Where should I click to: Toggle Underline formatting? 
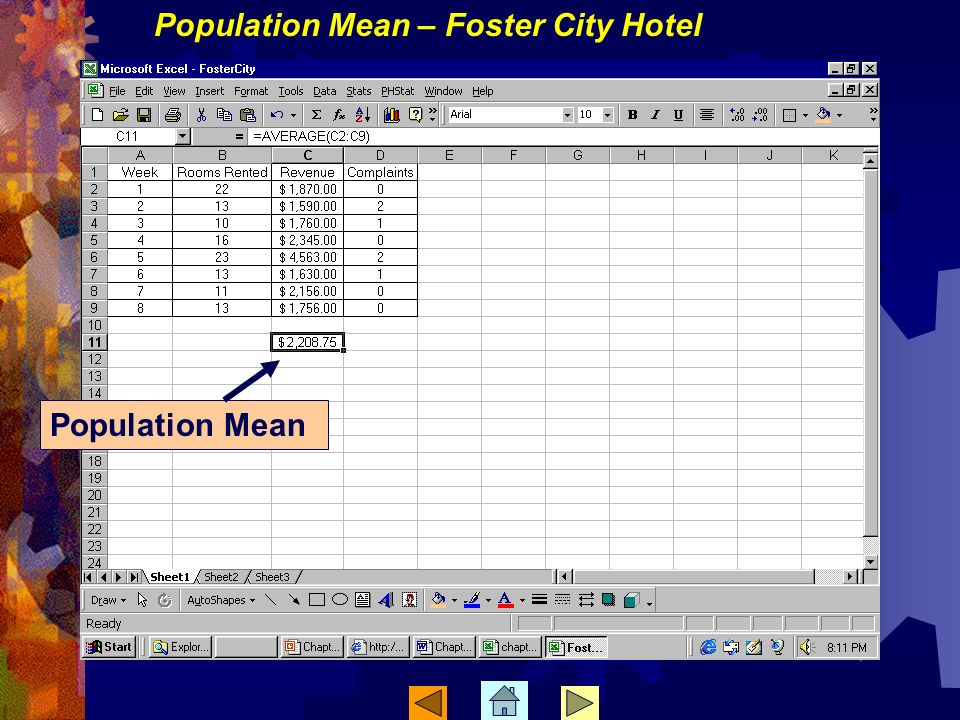678,114
